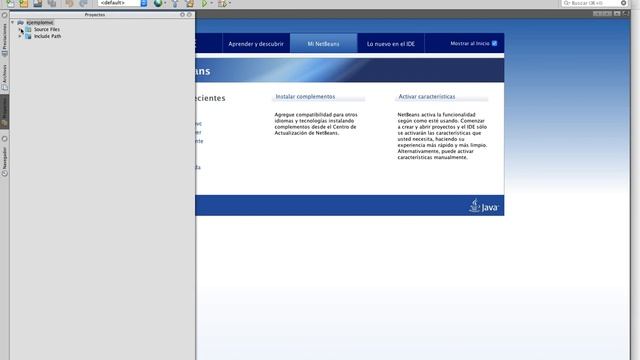
Task: Switch to Lo nuevo en el IDE tab
Action: tap(391, 43)
